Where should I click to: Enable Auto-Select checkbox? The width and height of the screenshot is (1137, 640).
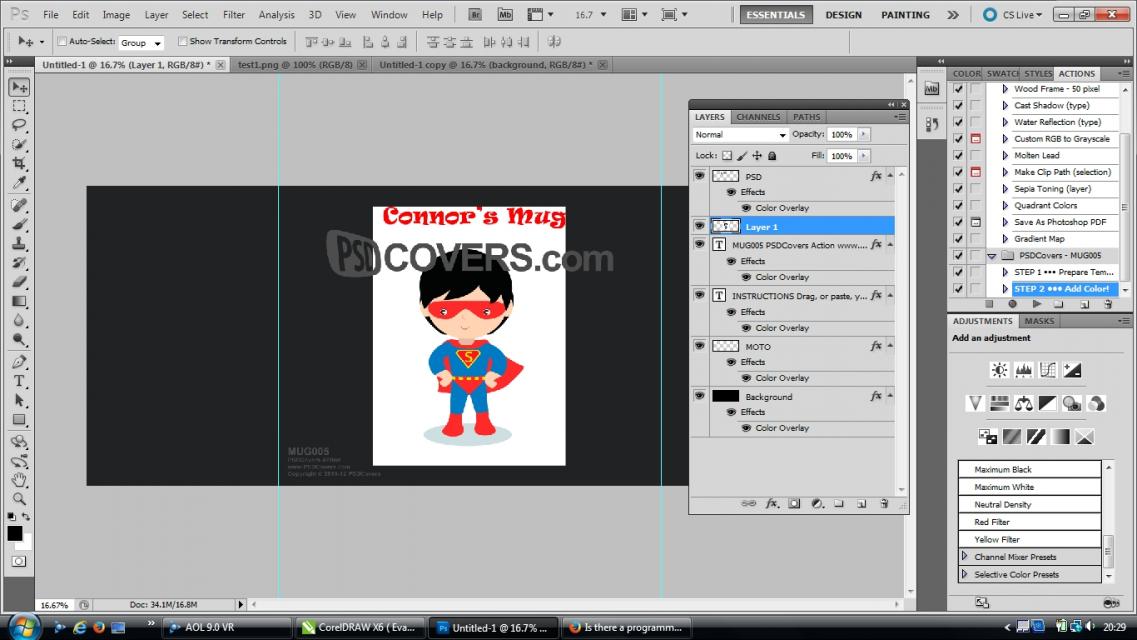click(x=62, y=41)
